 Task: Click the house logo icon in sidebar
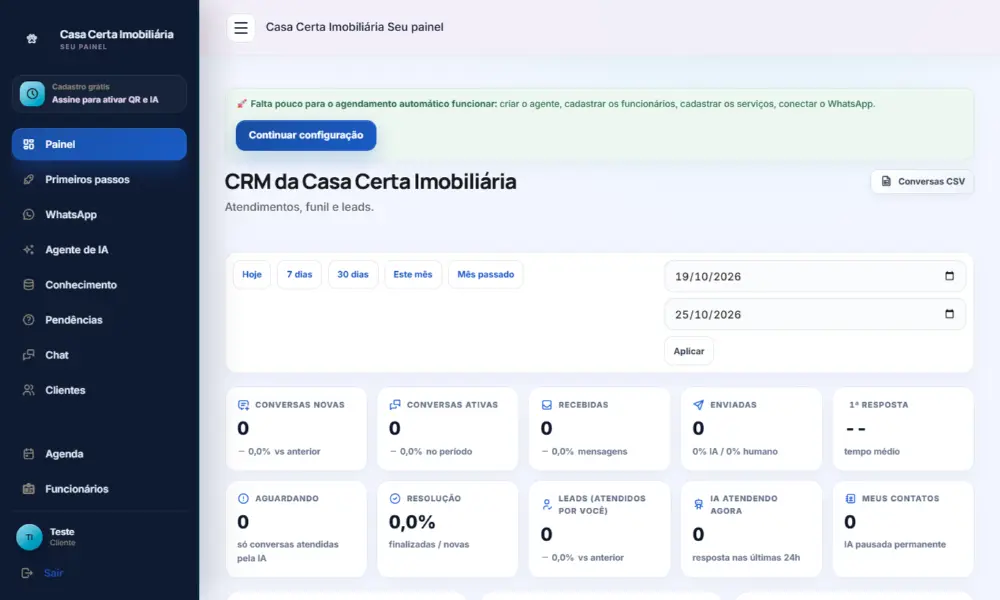(32, 39)
